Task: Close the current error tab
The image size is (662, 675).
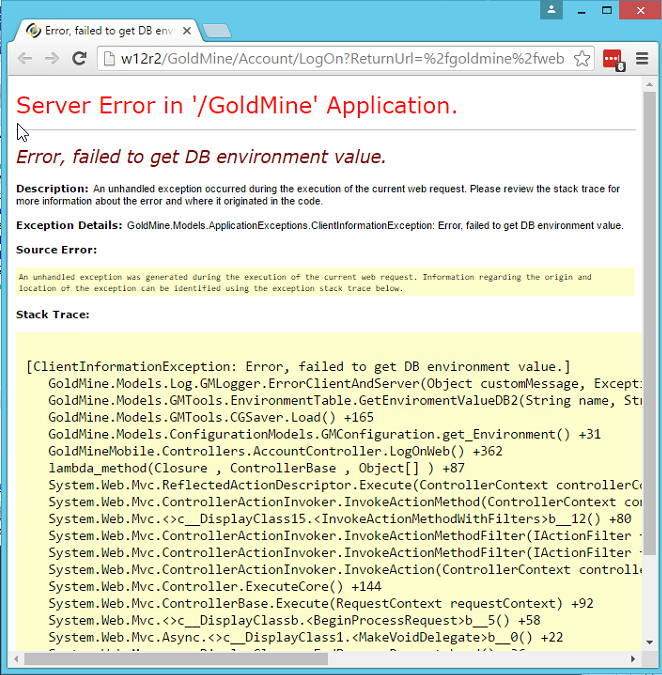Action: (187, 30)
